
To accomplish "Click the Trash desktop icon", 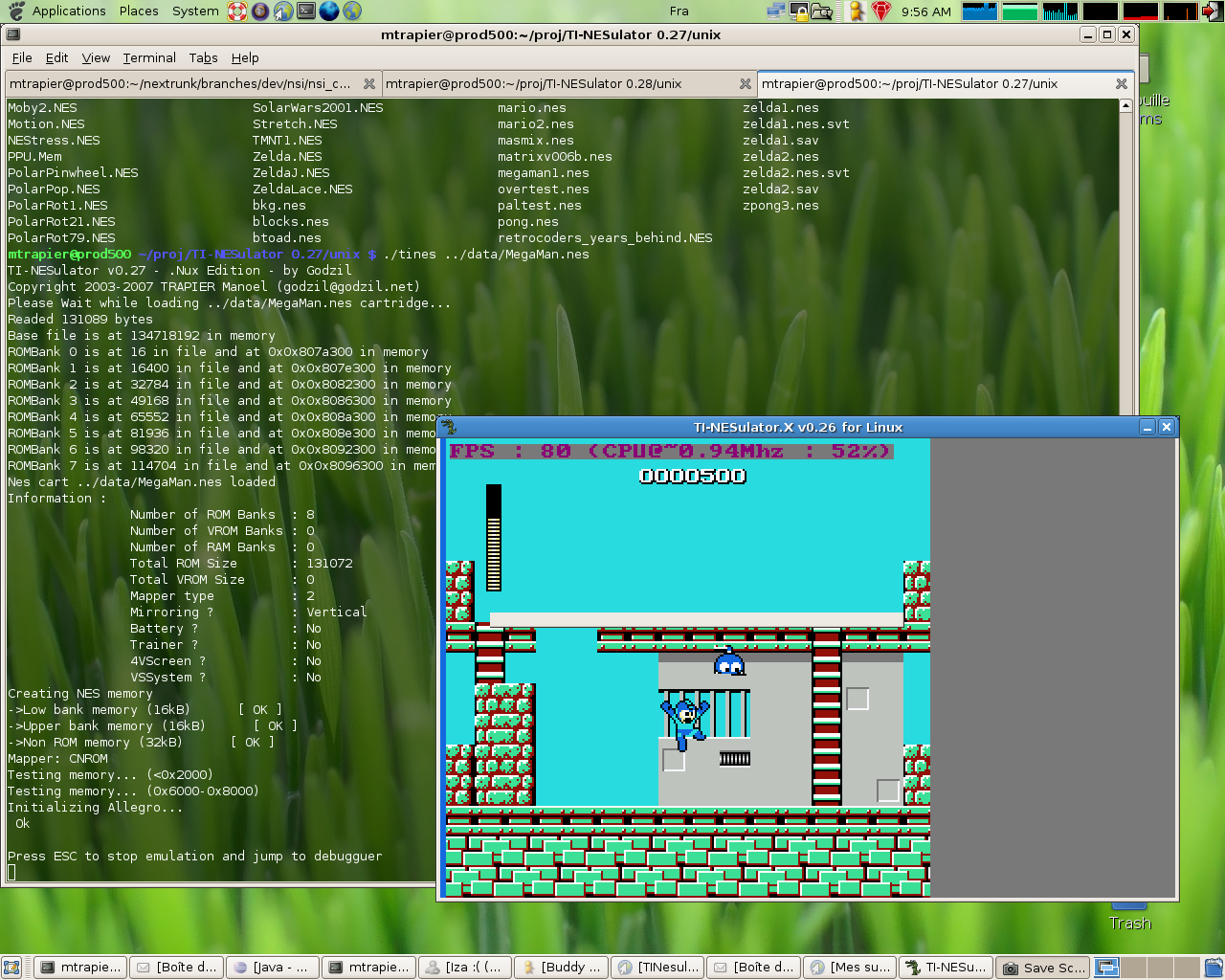I will coord(1129,917).
